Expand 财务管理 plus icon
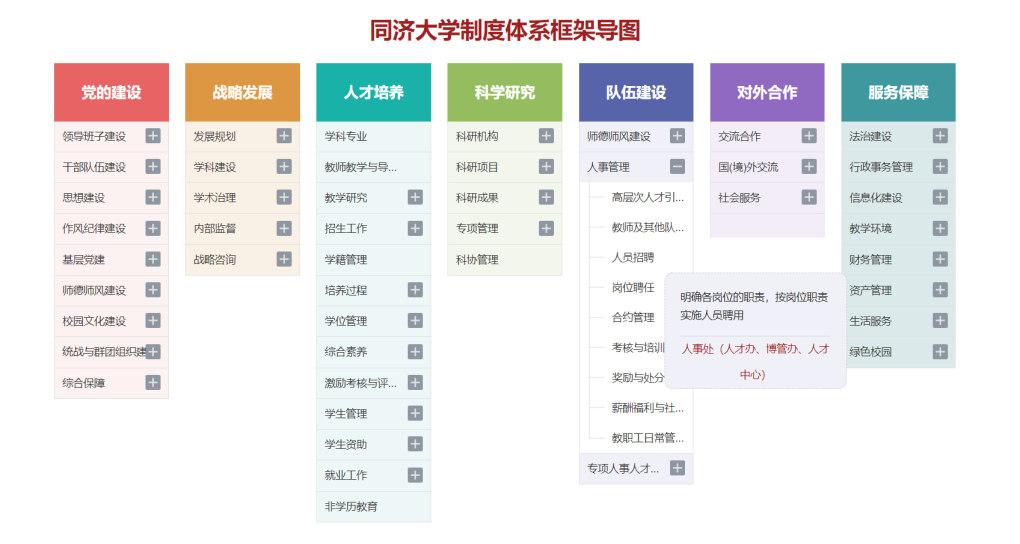This screenshot has width=1020, height=544. pos(940,259)
